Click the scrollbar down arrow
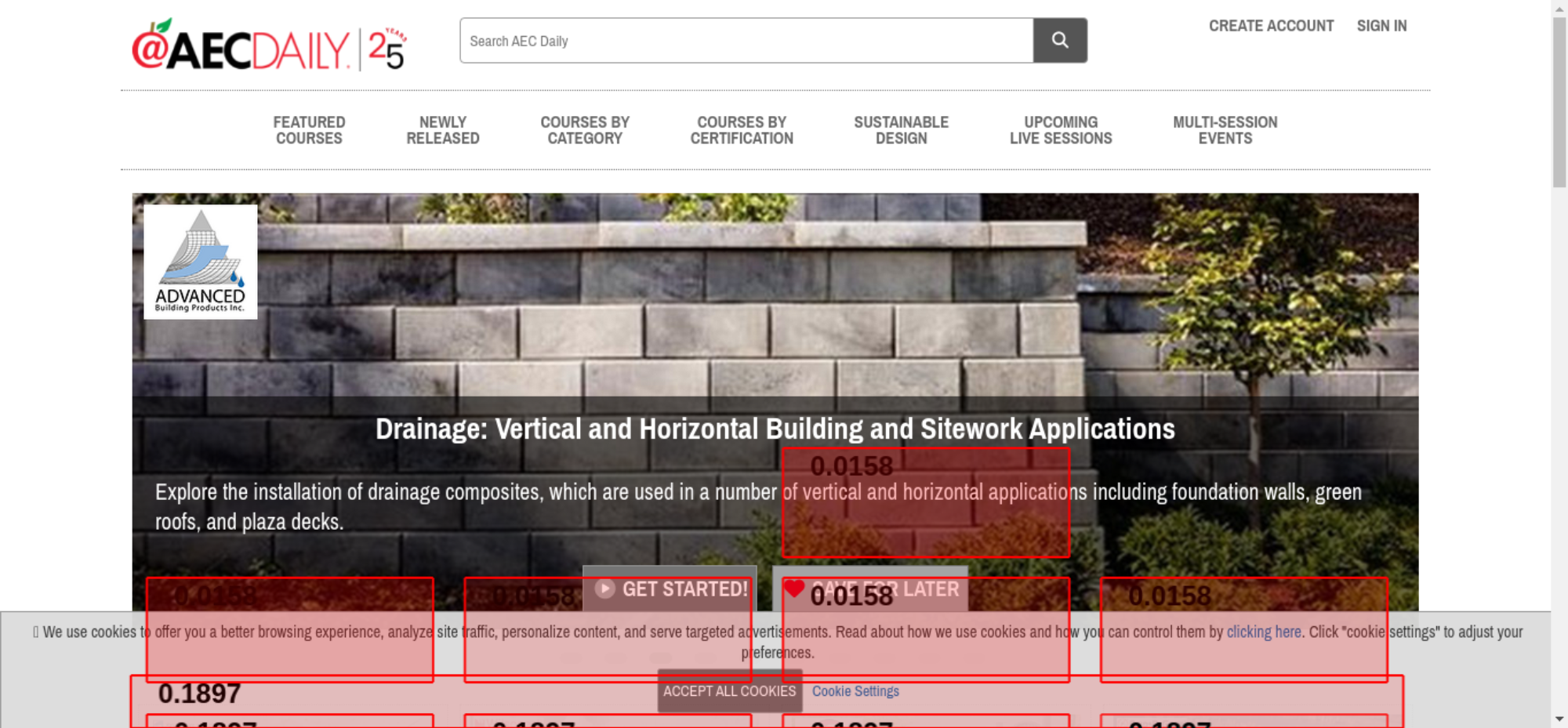This screenshot has width=1568, height=728. [1559, 719]
